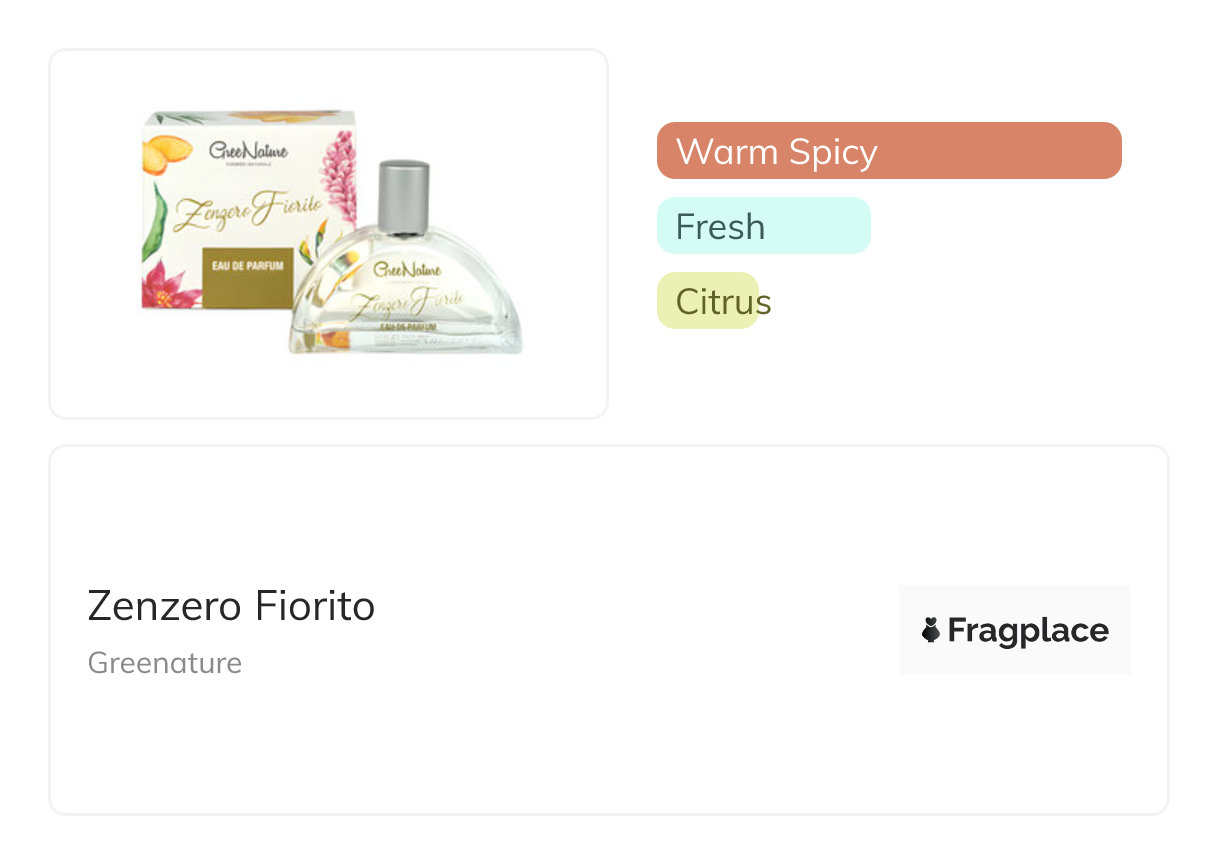Open the Greenature brand link
Viewport: 1218px width, 864px height.
click(x=165, y=663)
